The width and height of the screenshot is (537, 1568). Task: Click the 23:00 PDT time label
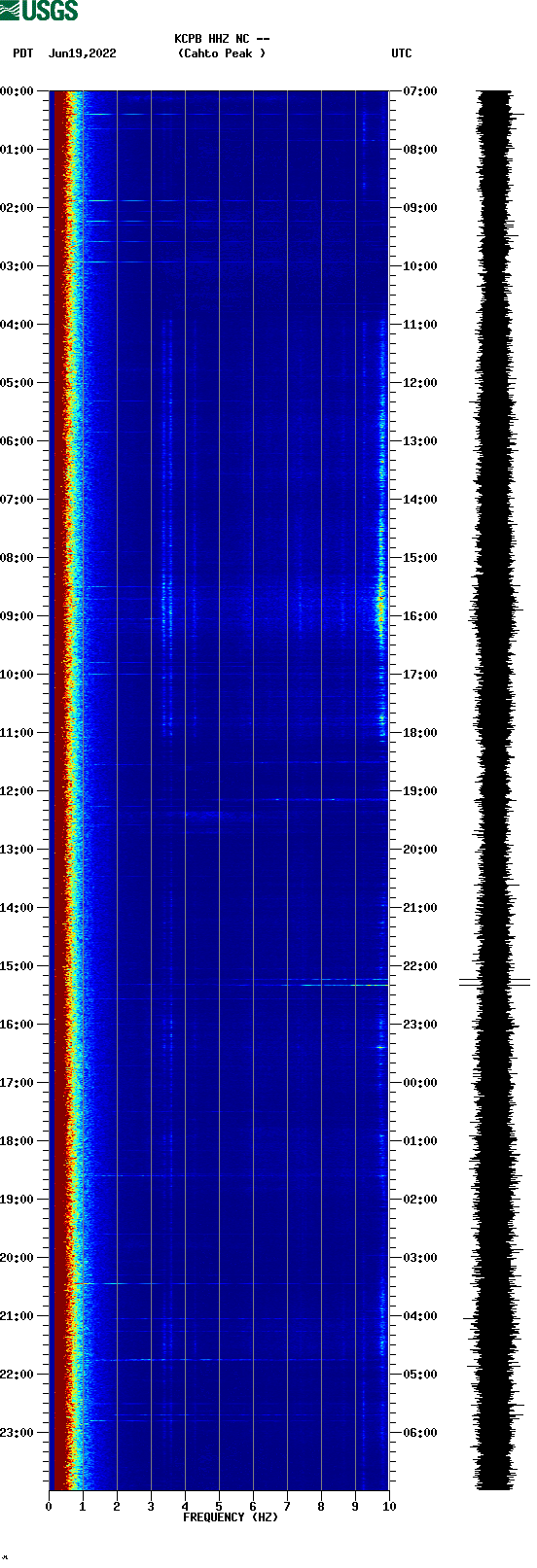pyautogui.click(x=18, y=1433)
